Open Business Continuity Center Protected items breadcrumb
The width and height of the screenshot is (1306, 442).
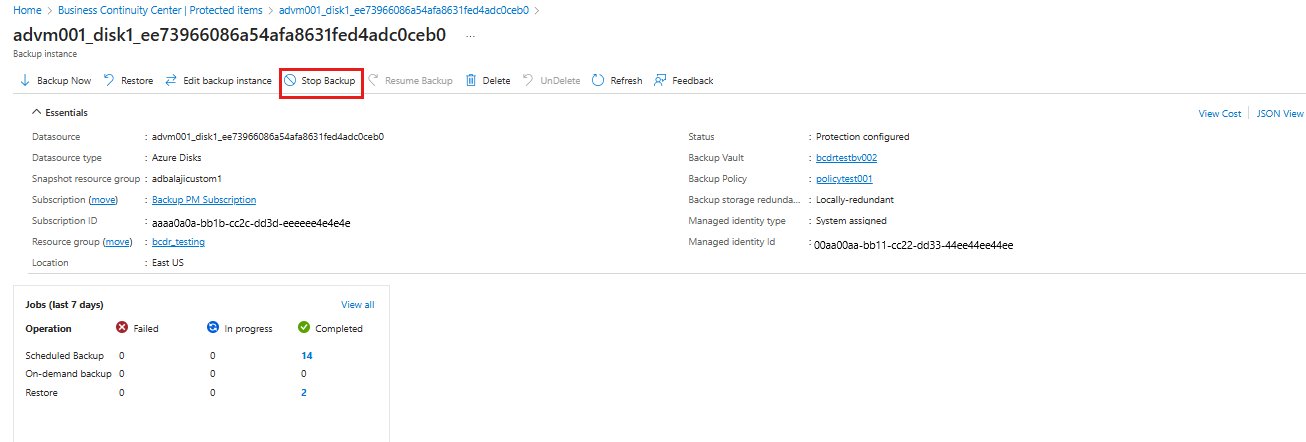(x=160, y=10)
